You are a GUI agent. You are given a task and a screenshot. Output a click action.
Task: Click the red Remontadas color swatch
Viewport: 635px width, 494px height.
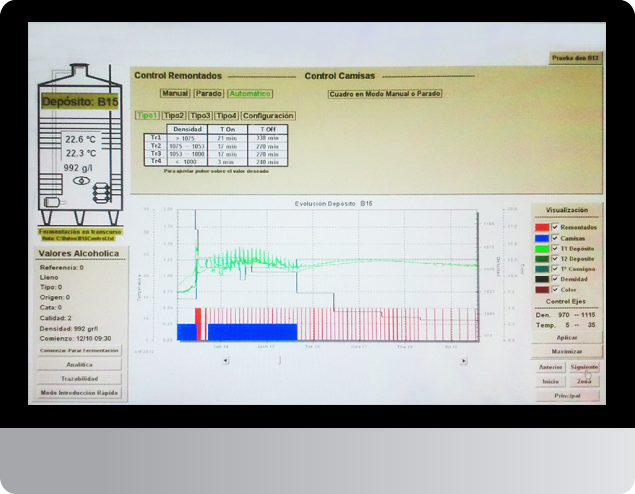click(541, 227)
